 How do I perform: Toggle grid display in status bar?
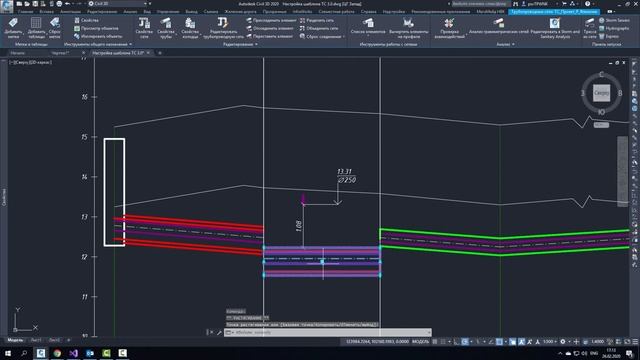click(x=435, y=342)
